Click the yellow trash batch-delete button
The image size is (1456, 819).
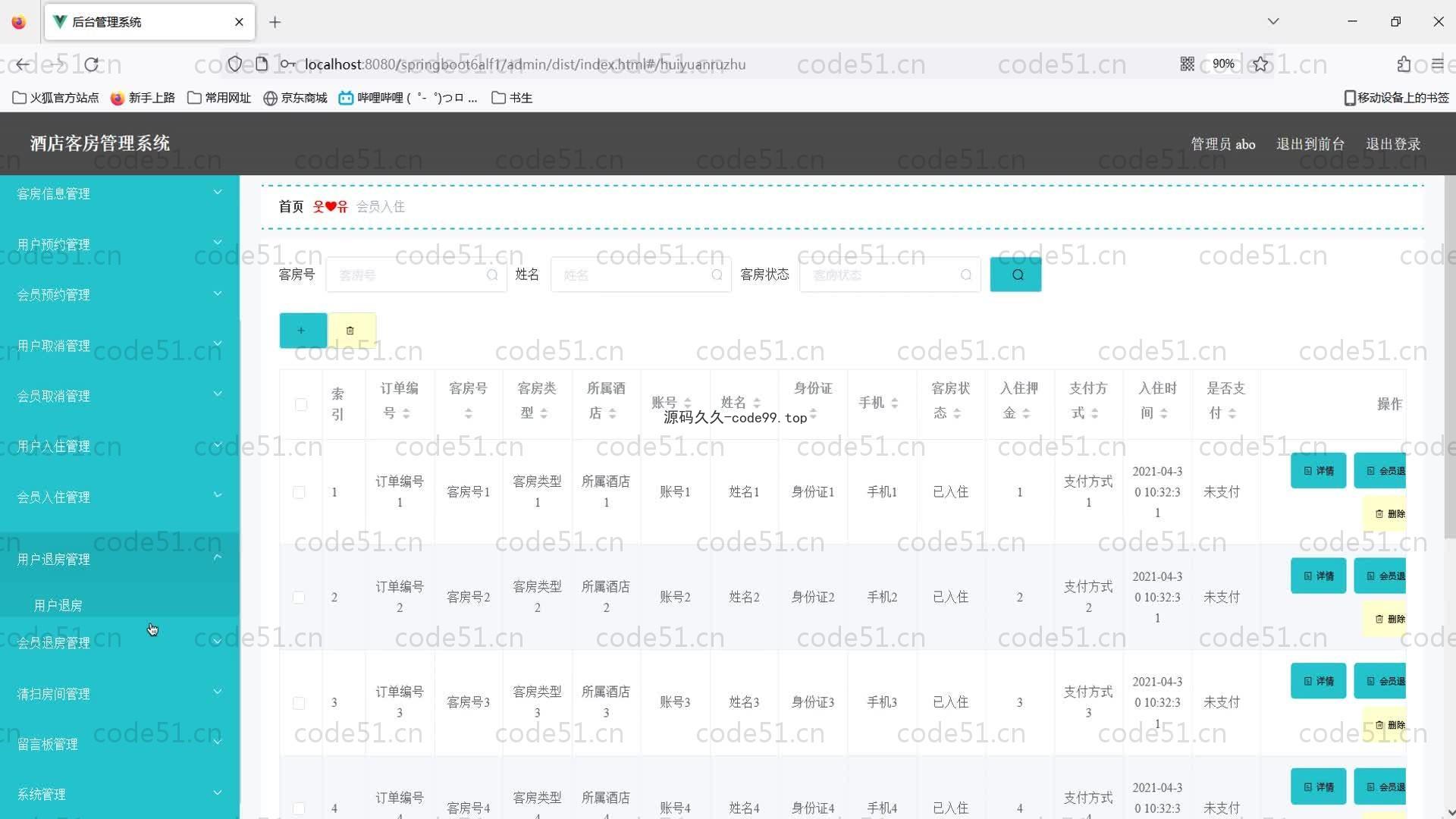[x=351, y=331]
